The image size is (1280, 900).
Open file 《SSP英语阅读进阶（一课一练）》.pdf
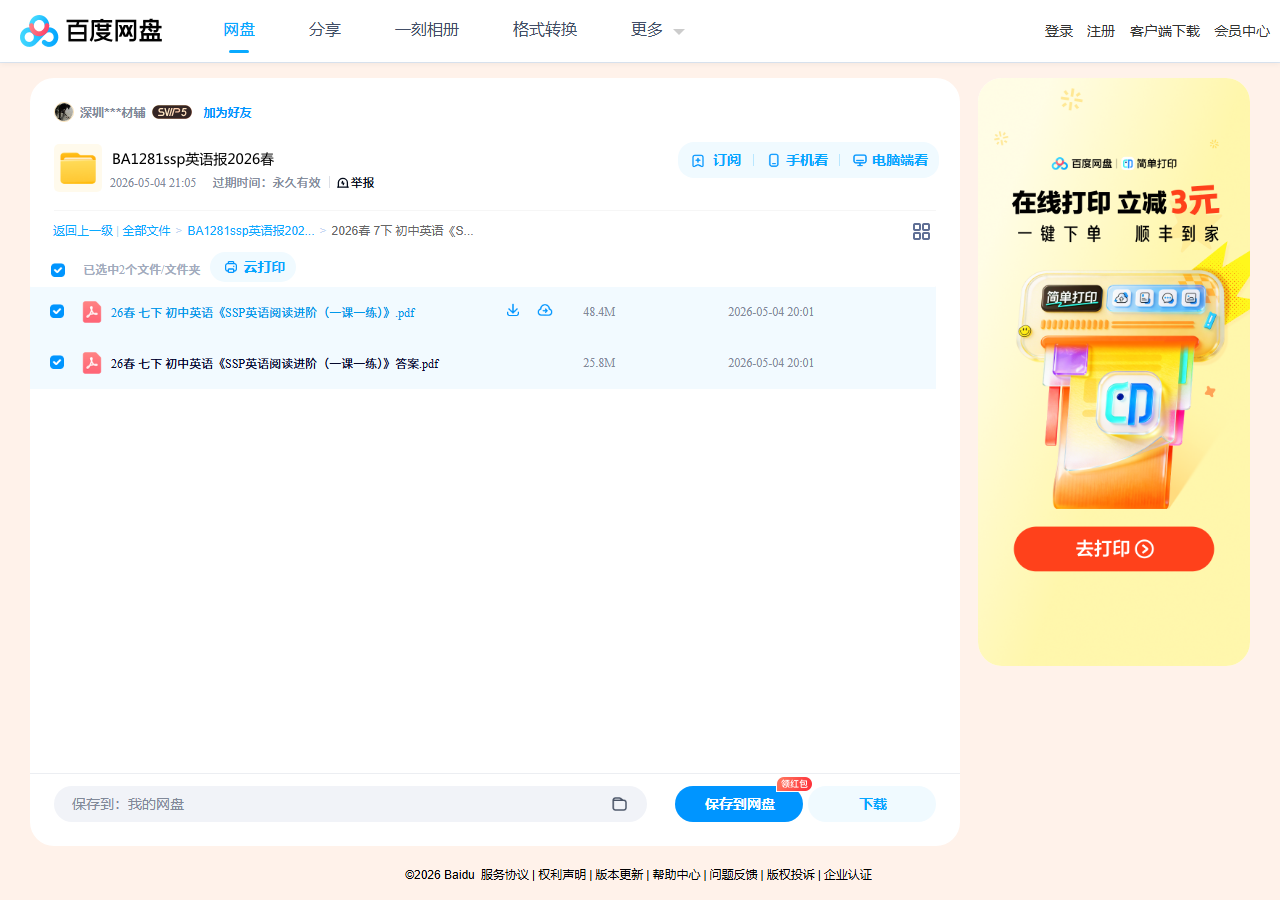point(263,312)
